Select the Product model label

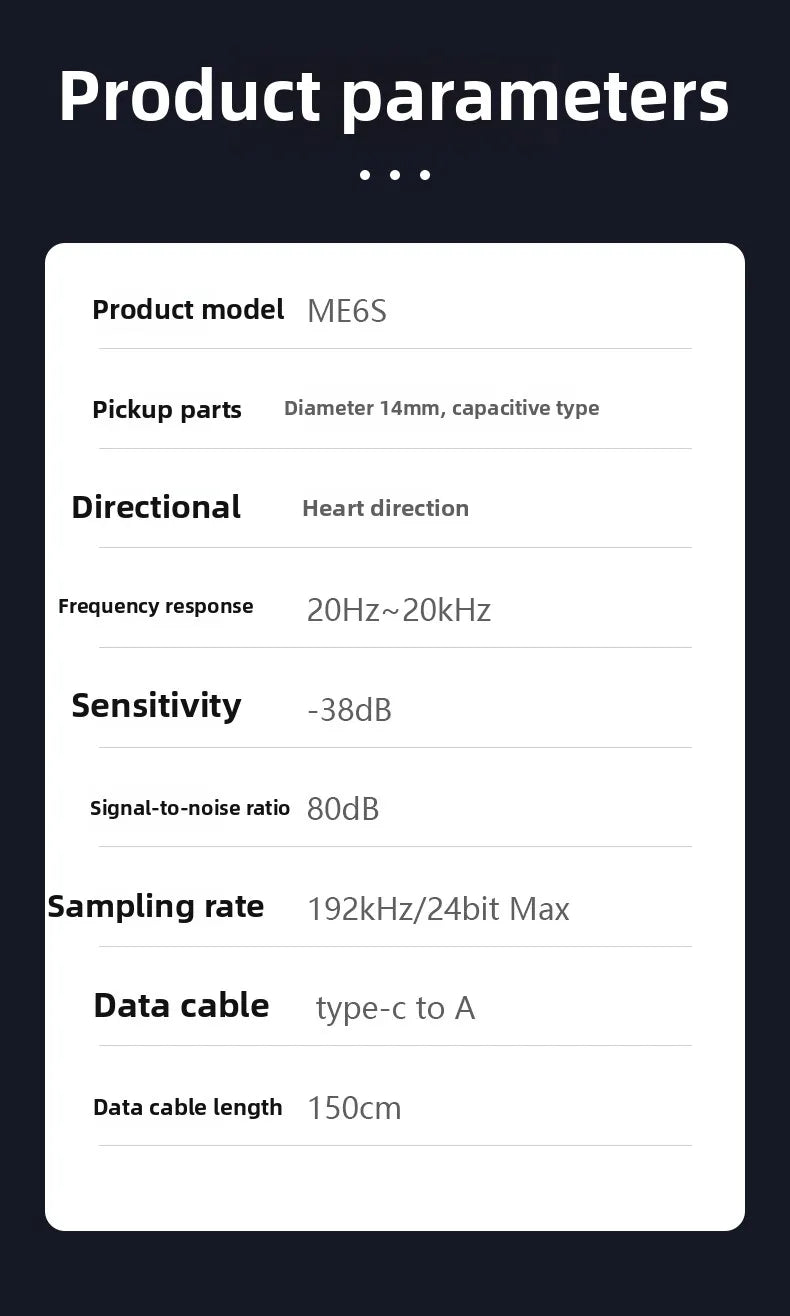click(188, 310)
